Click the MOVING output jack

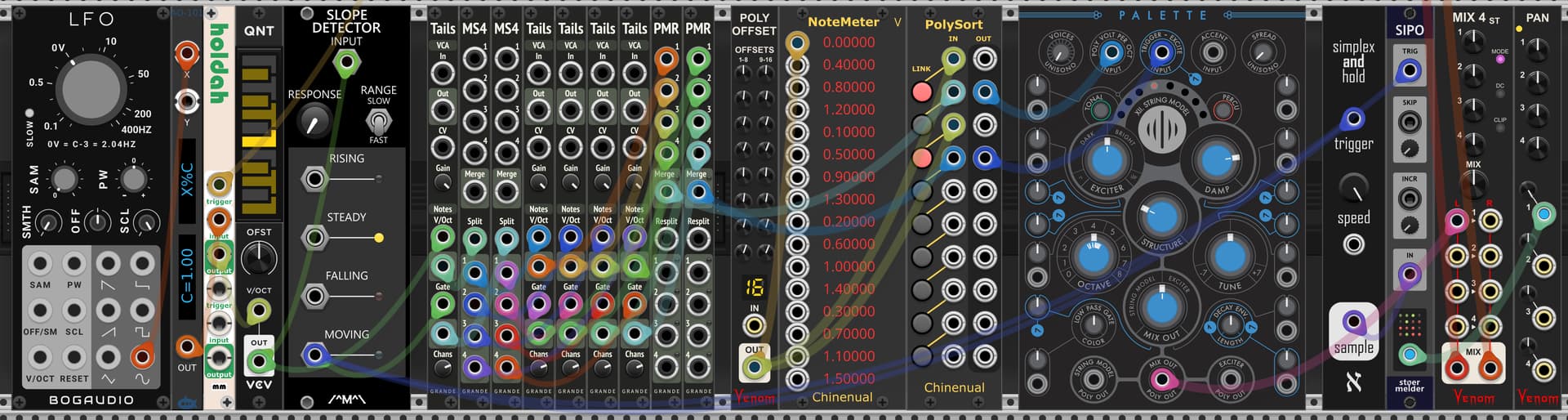click(x=314, y=355)
